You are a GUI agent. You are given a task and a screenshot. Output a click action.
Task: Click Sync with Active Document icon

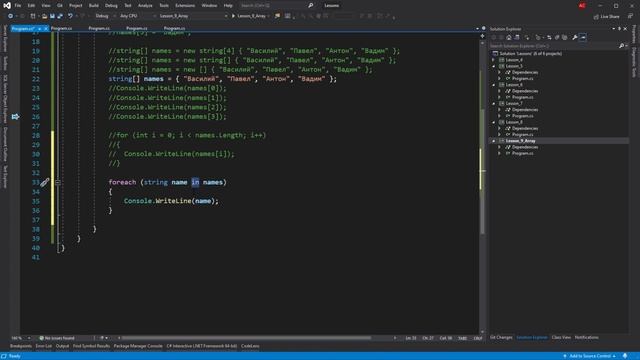549,37
